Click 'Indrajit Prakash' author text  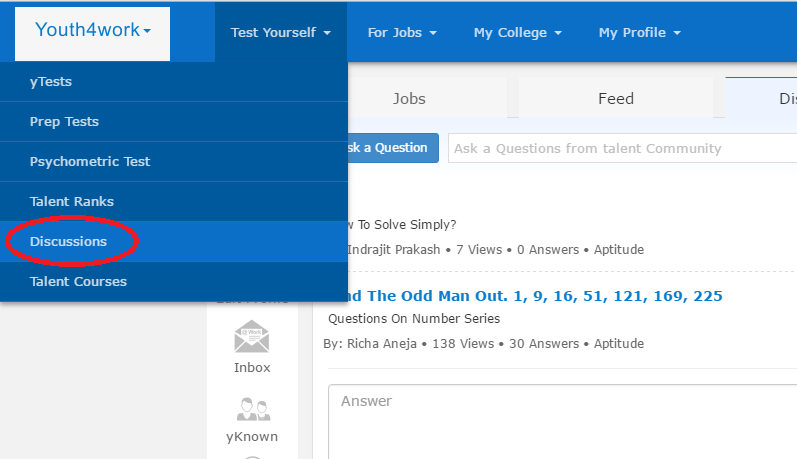click(x=393, y=250)
